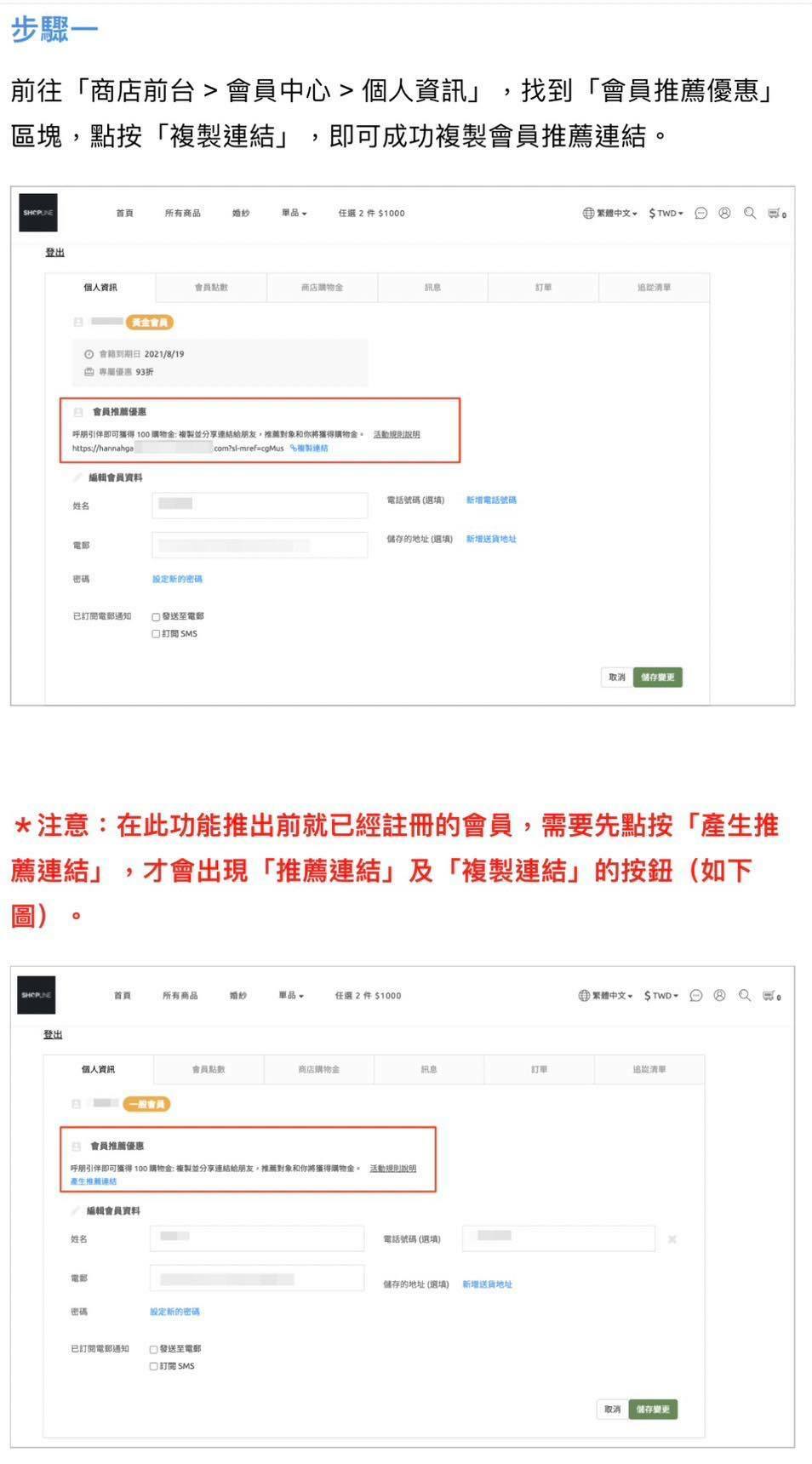This screenshot has height=1464, width=812.
Task: Expand 單品 dropdown in lower screenshot
Action: click(x=291, y=995)
